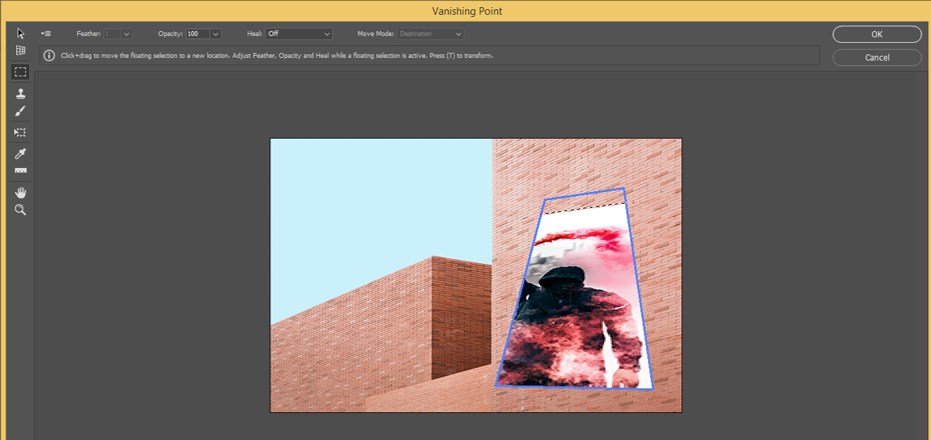This screenshot has height=440, width=931.
Task: Confirm with the OK button
Action: point(876,34)
